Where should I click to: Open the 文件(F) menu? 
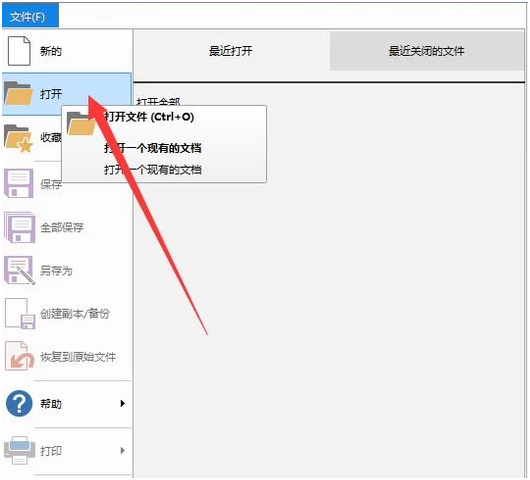(x=30, y=16)
